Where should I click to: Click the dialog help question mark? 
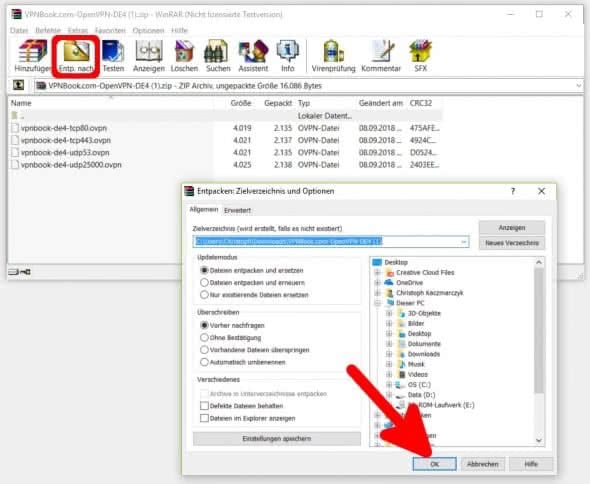point(513,191)
